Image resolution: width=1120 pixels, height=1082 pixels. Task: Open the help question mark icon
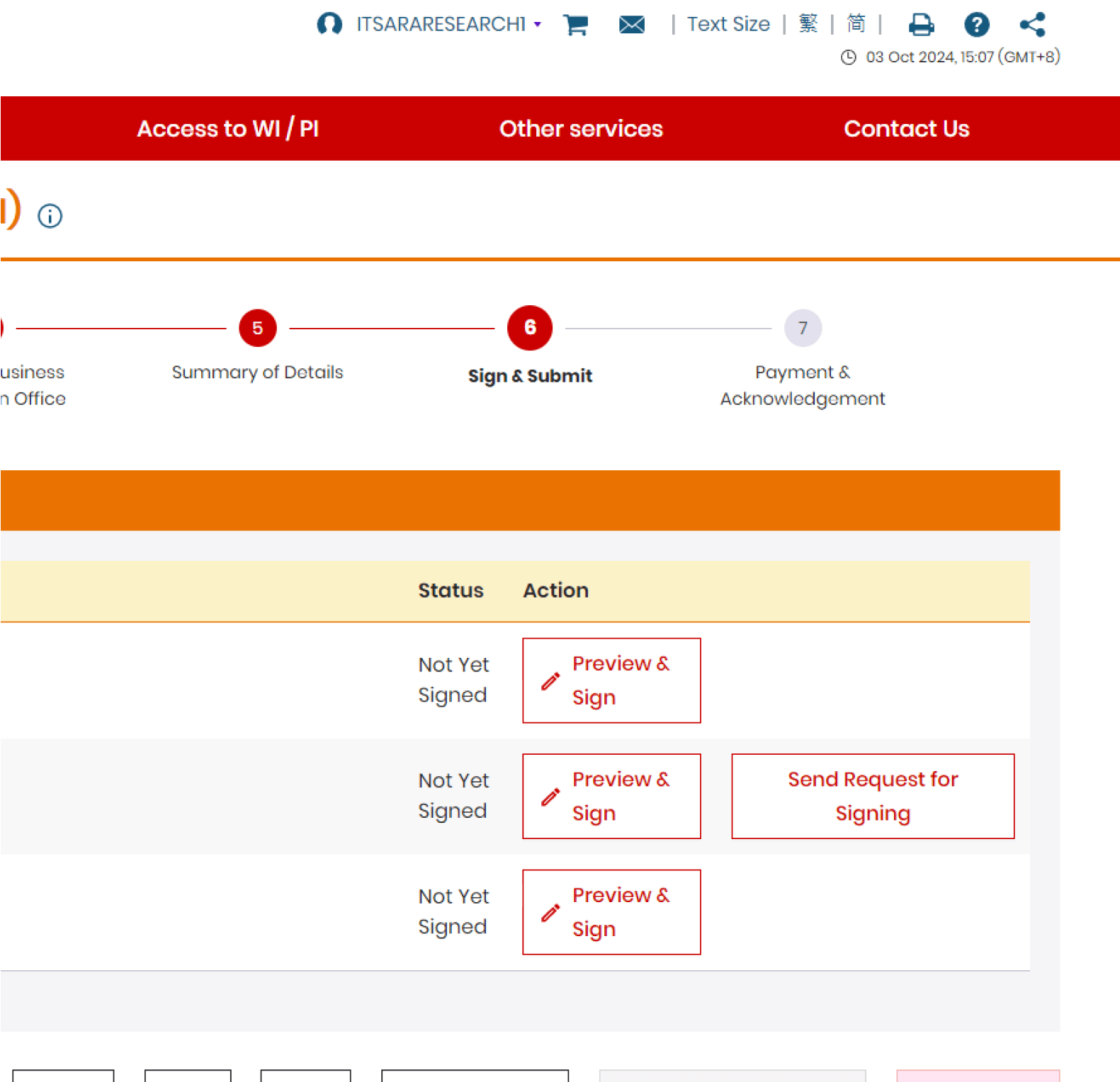pyautogui.click(x=976, y=25)
